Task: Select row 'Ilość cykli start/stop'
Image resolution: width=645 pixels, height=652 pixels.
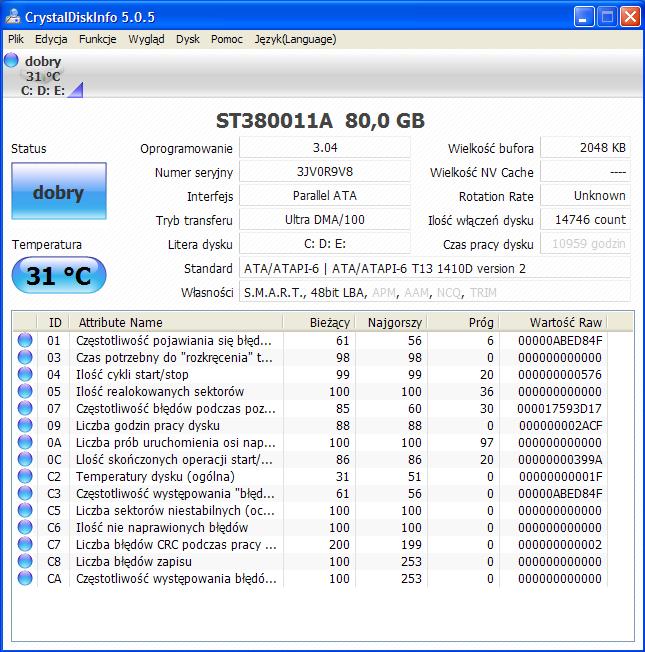Action: pos(322,374)
